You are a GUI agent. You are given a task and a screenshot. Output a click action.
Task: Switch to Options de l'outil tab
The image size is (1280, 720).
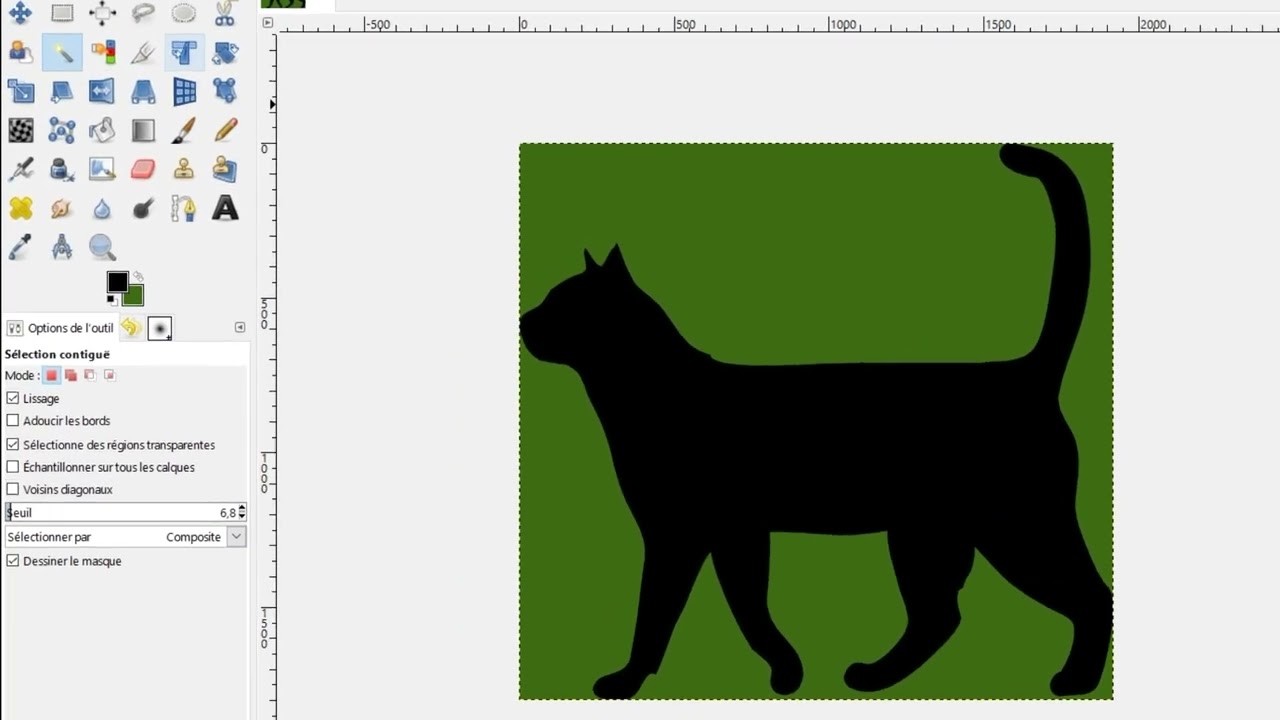click(x=61, y=328)
